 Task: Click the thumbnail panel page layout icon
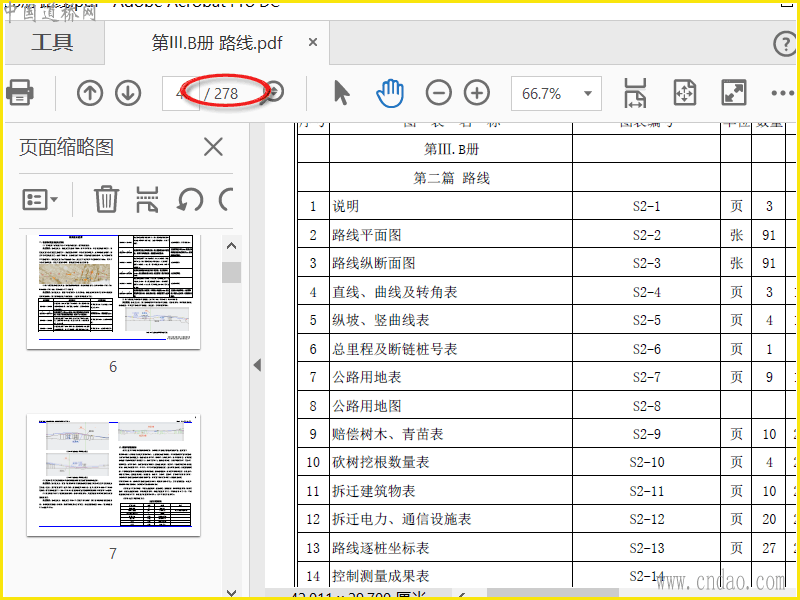(147, 199)
